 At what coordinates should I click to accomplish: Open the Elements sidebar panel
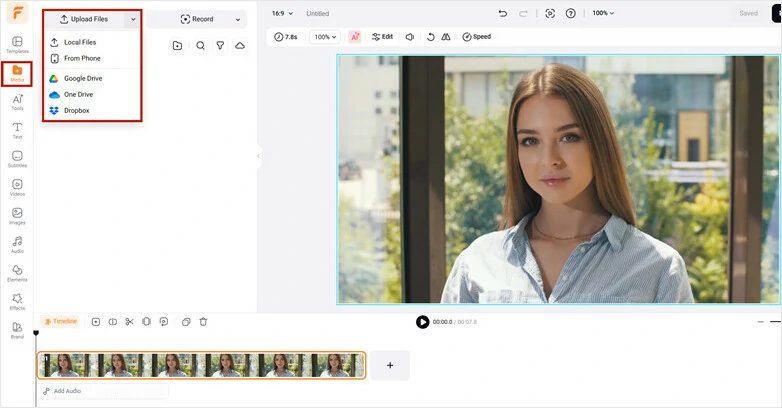[17, 273]
